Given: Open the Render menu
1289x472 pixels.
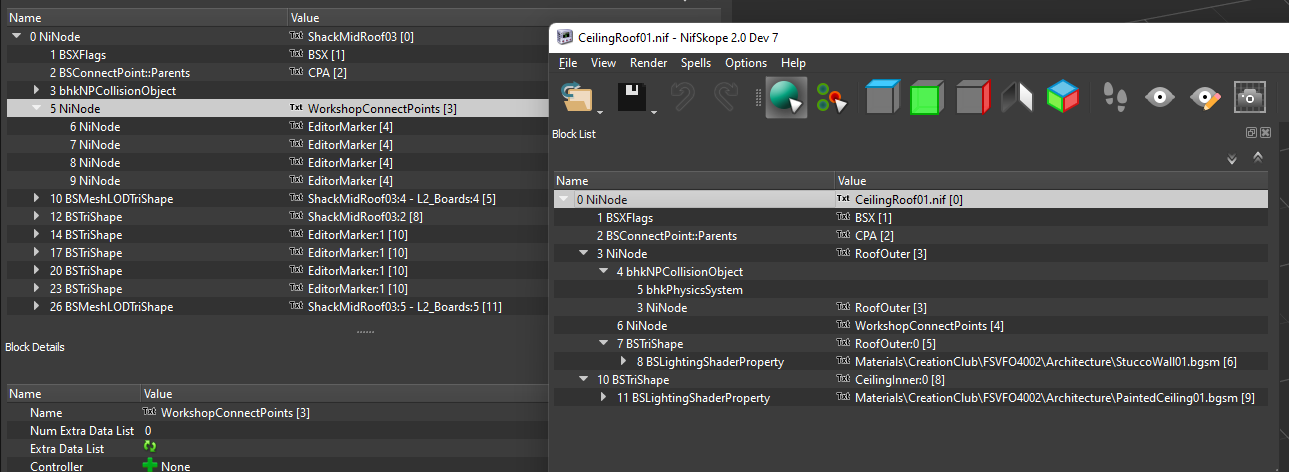Looking at the screenshot, I should point(649,63).
